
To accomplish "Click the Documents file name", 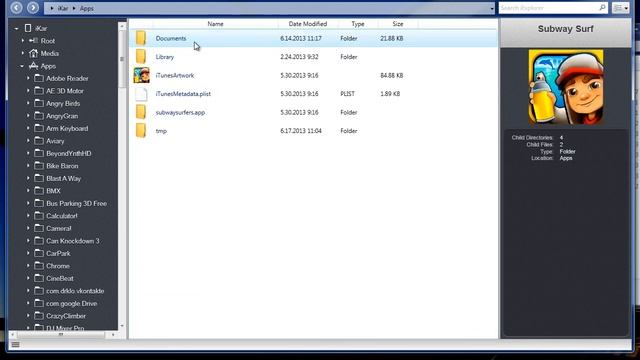I will point(171,38).
